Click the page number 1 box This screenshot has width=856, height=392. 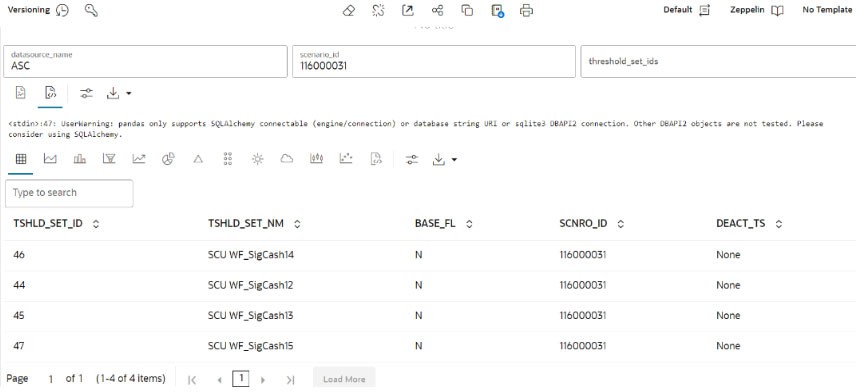(x=240, y=379)
